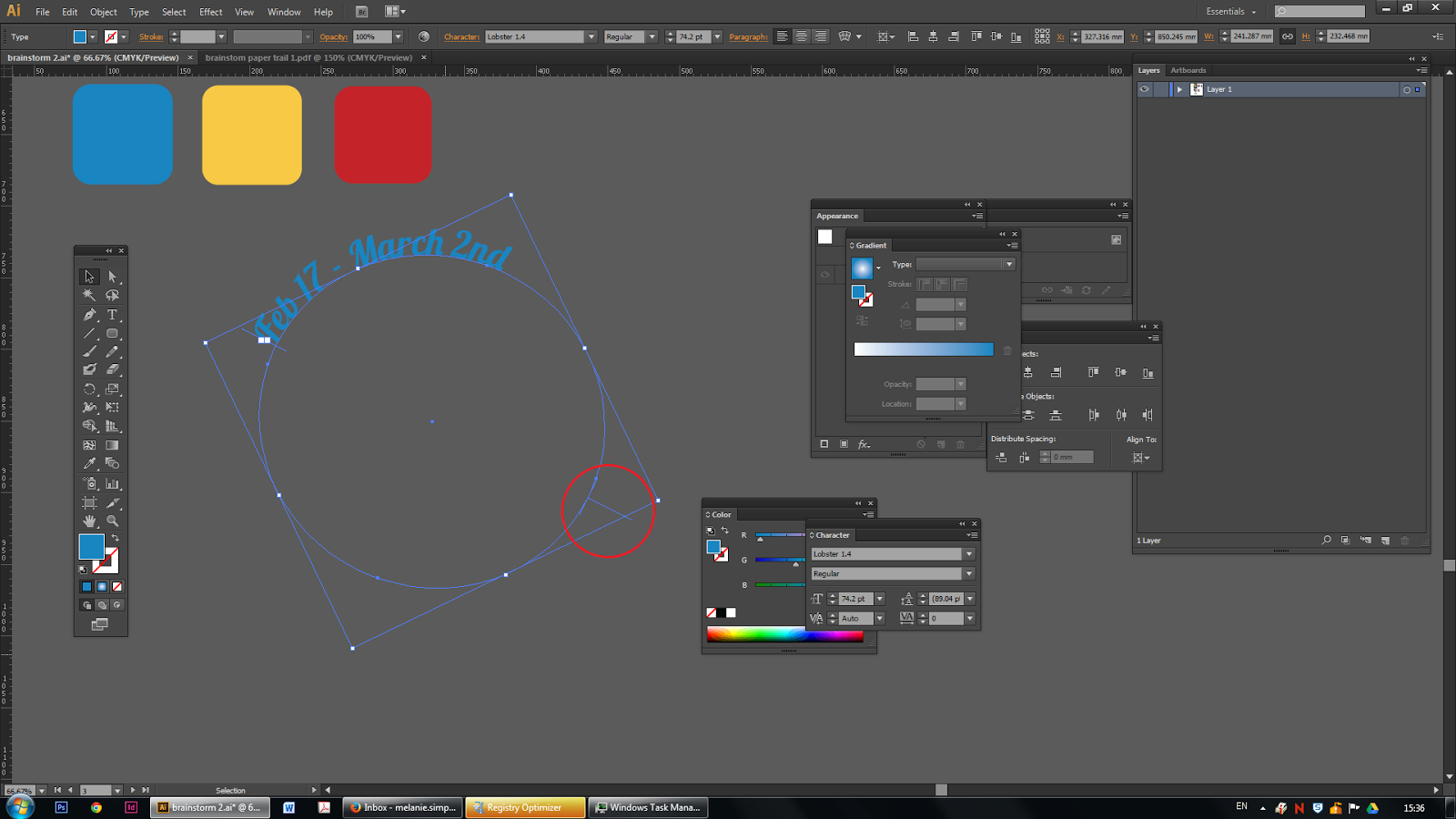Screen dimensions: 1456x819
Task: Set toolbox paint mode to Gradient
Action: 102,587
